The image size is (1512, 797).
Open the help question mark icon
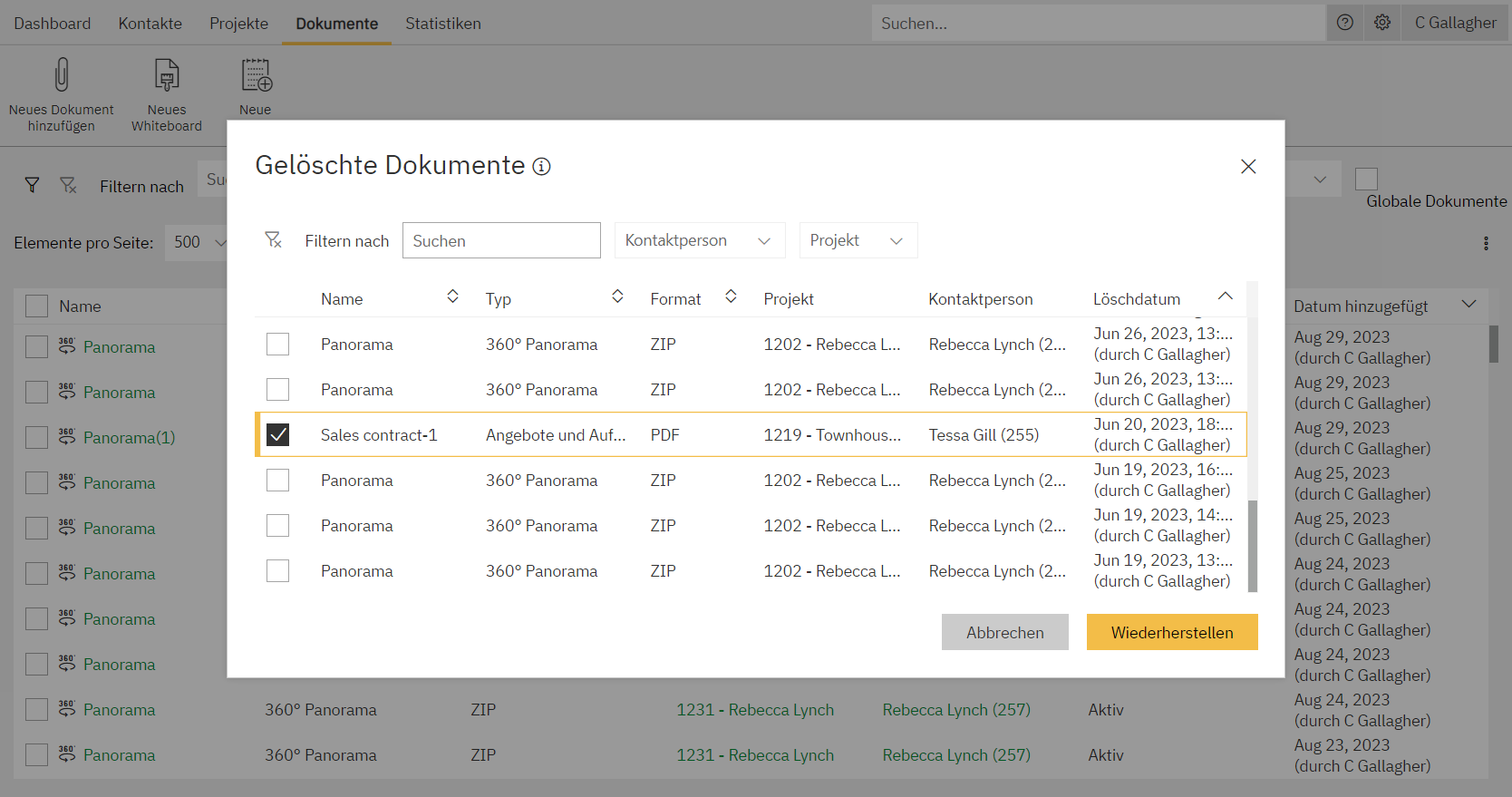tap(1345, 23)
